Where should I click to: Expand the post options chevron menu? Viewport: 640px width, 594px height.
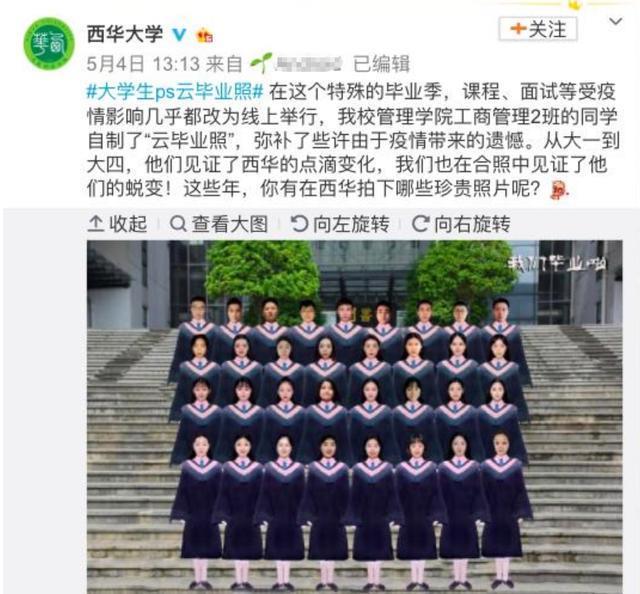coord(616,21)
